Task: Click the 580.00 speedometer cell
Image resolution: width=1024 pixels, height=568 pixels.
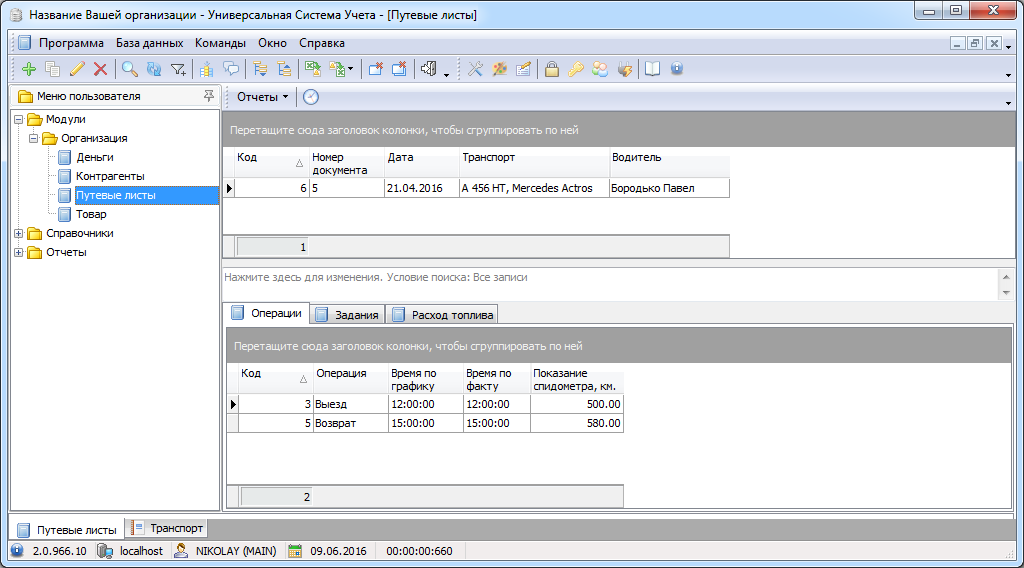Action: 577,423
